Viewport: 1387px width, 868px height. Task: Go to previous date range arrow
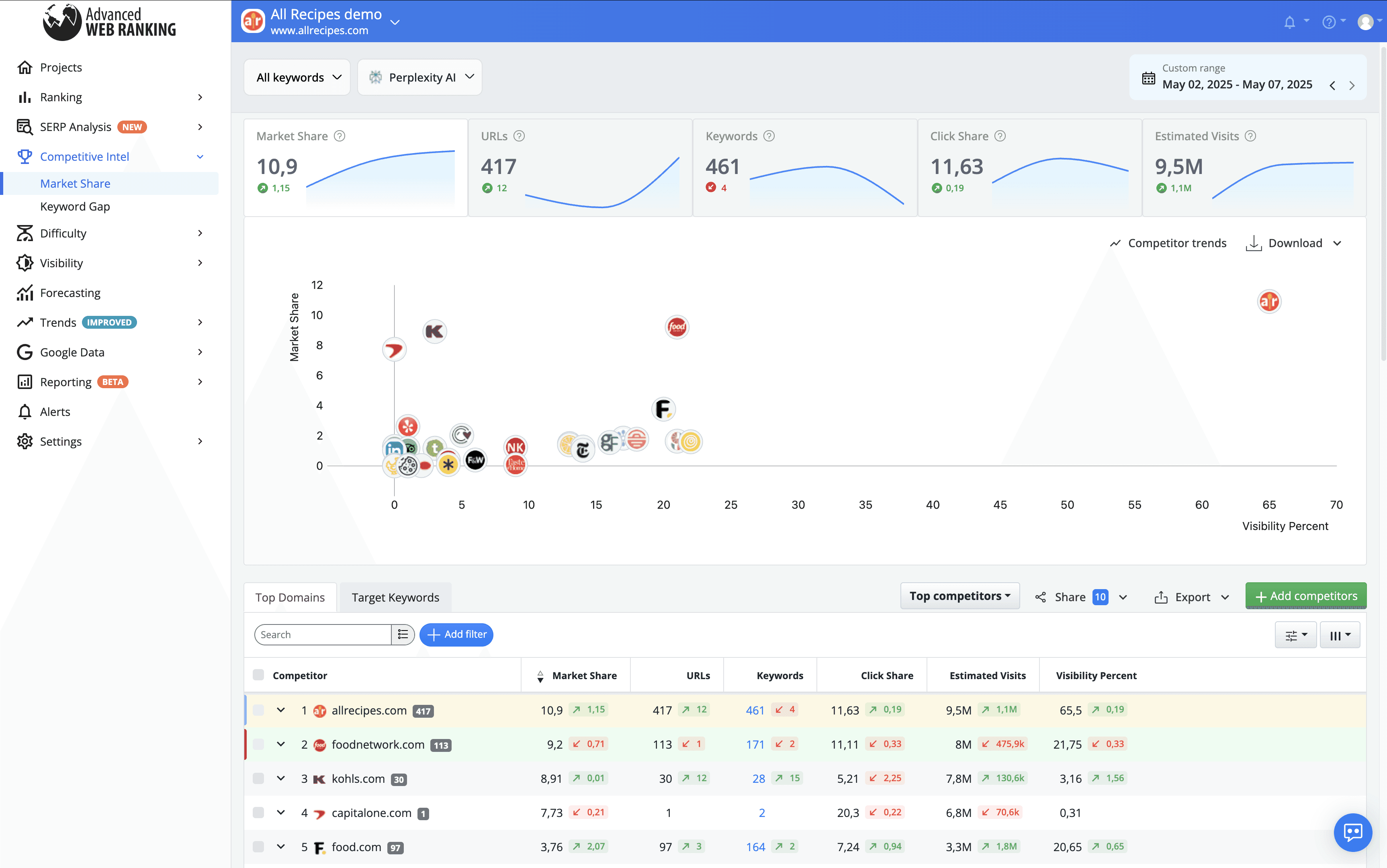click(x=1332, y=85)
